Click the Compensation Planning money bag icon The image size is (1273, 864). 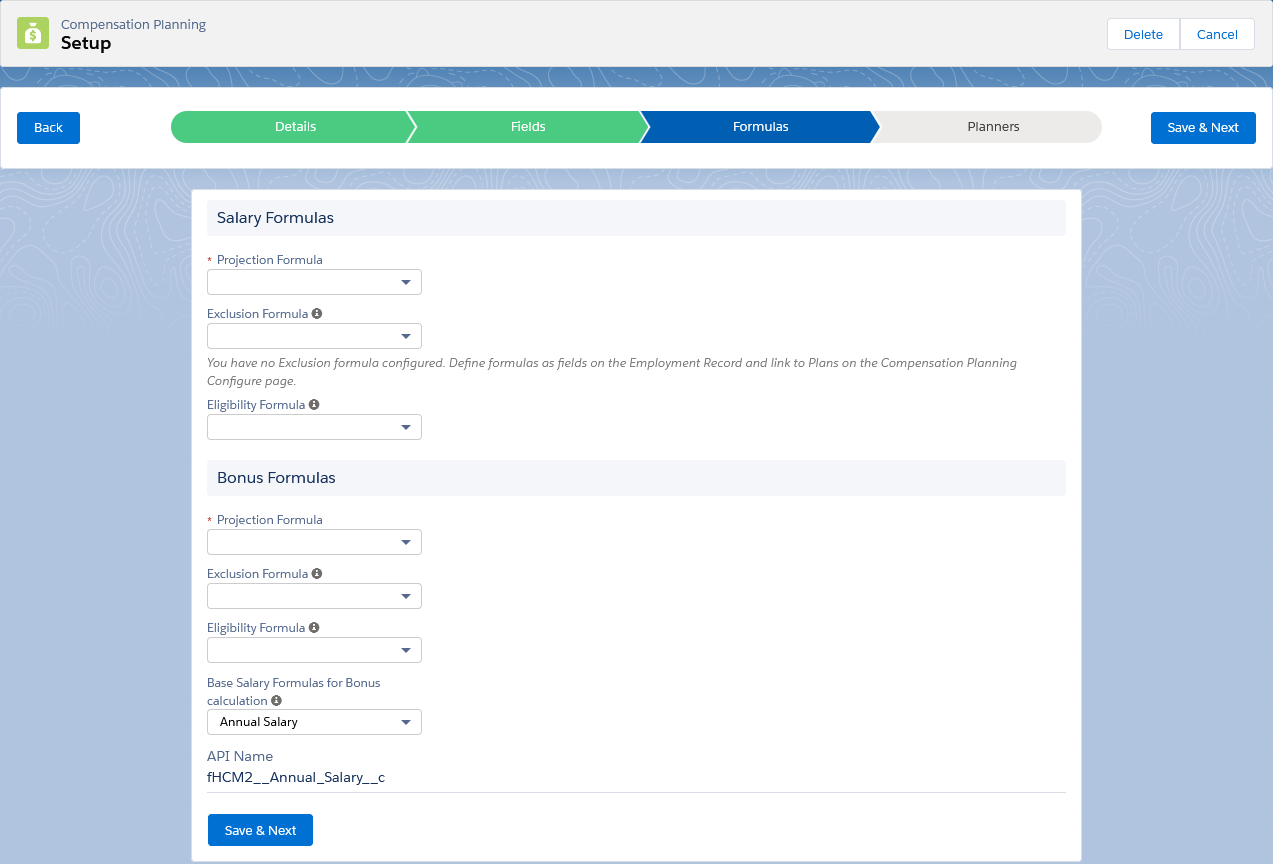33,34
